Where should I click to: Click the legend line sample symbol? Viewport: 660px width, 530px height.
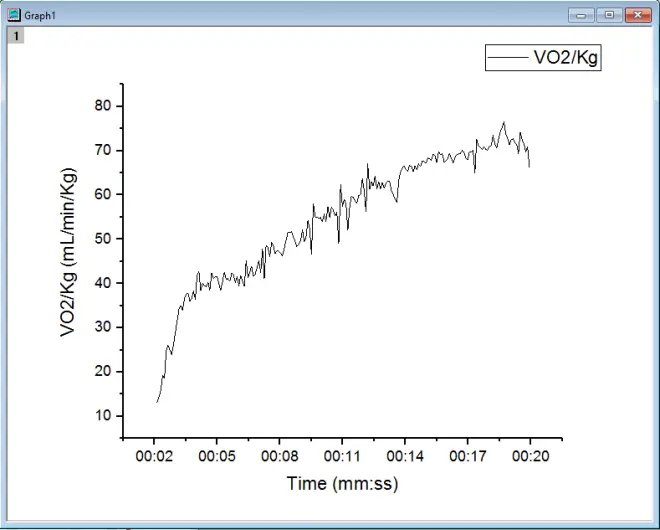(x=508, y=57)
